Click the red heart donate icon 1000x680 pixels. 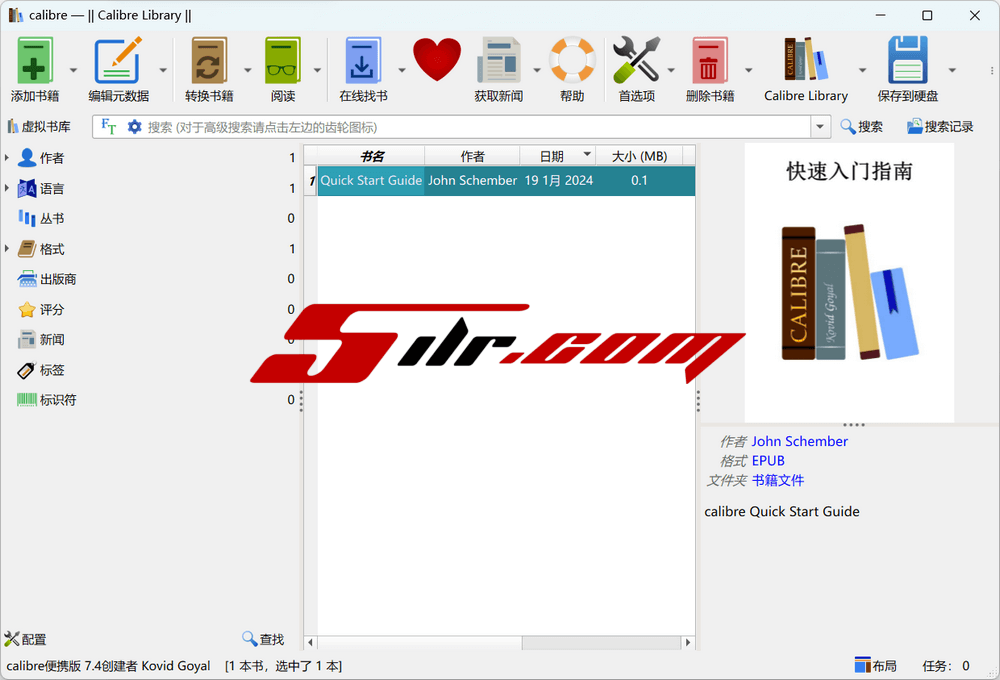(x=437, y=60)
